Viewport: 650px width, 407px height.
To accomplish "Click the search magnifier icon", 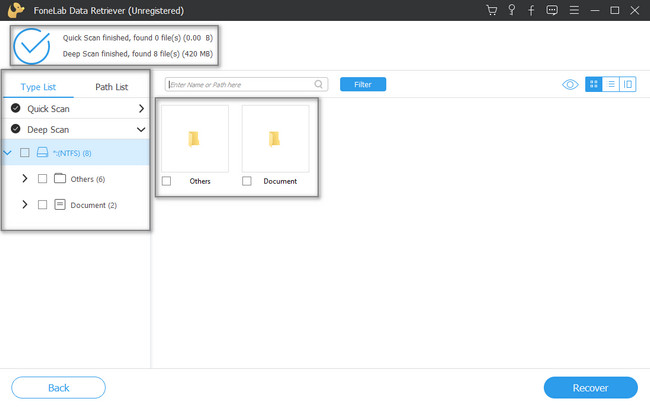I will point(318,84).
